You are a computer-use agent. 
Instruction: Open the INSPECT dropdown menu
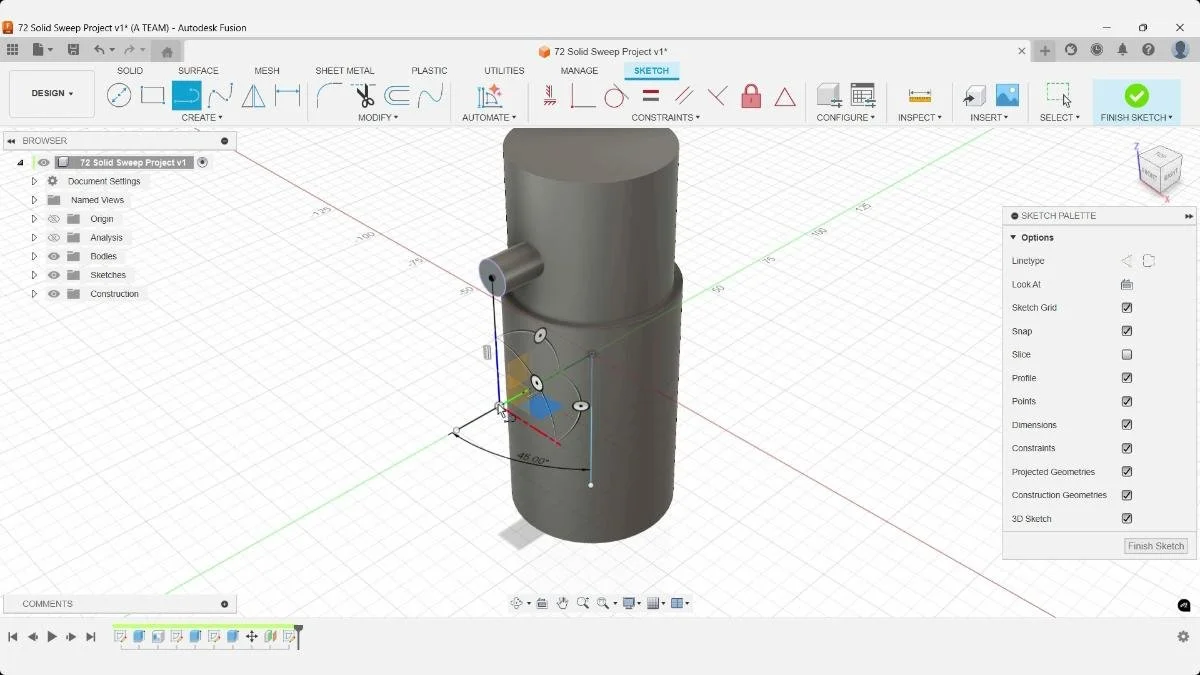point(920,118)
